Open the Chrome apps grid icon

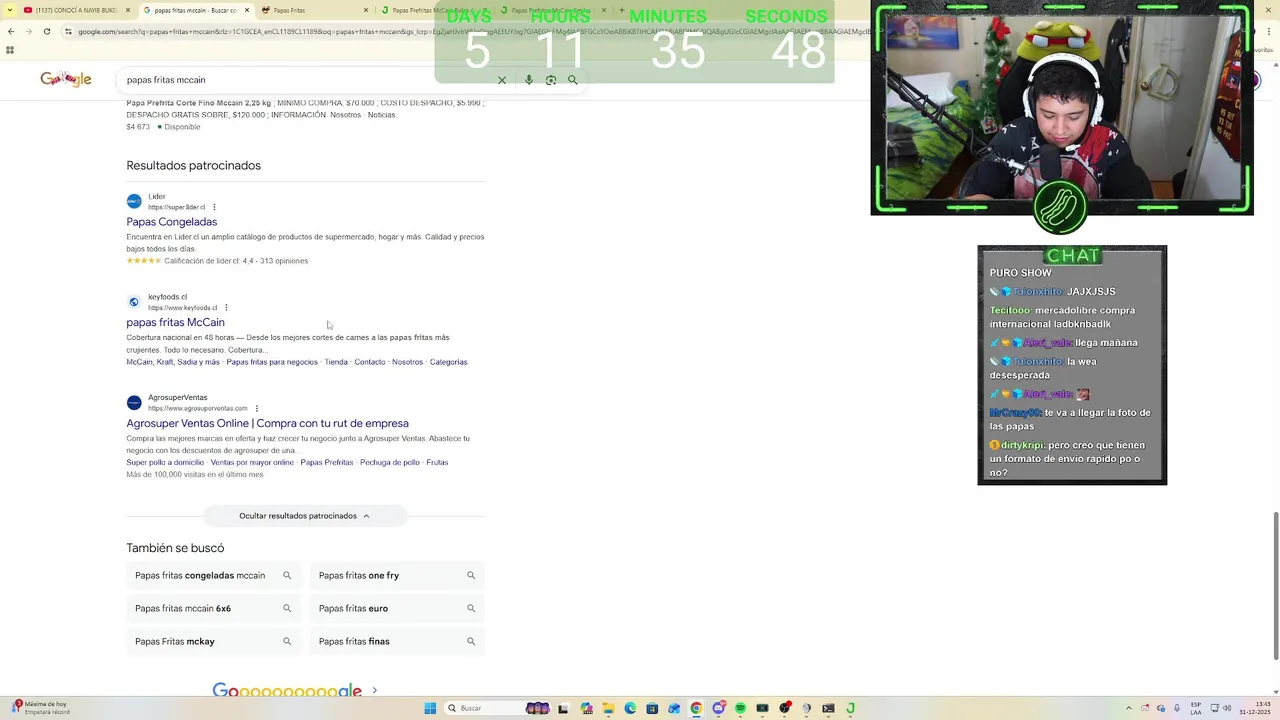(x=10, y=50)
